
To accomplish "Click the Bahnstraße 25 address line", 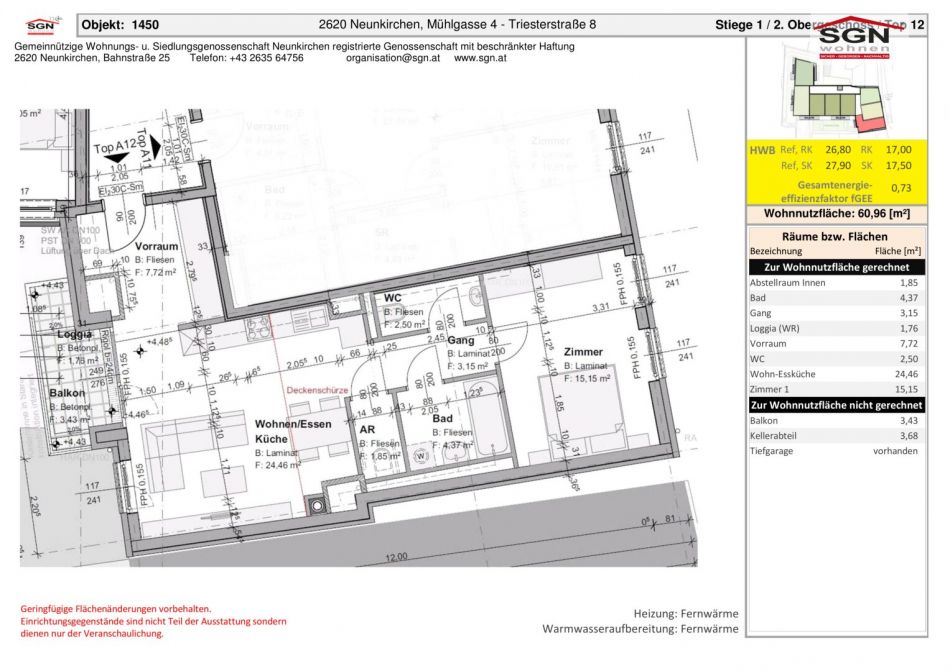I will point(92,58).
